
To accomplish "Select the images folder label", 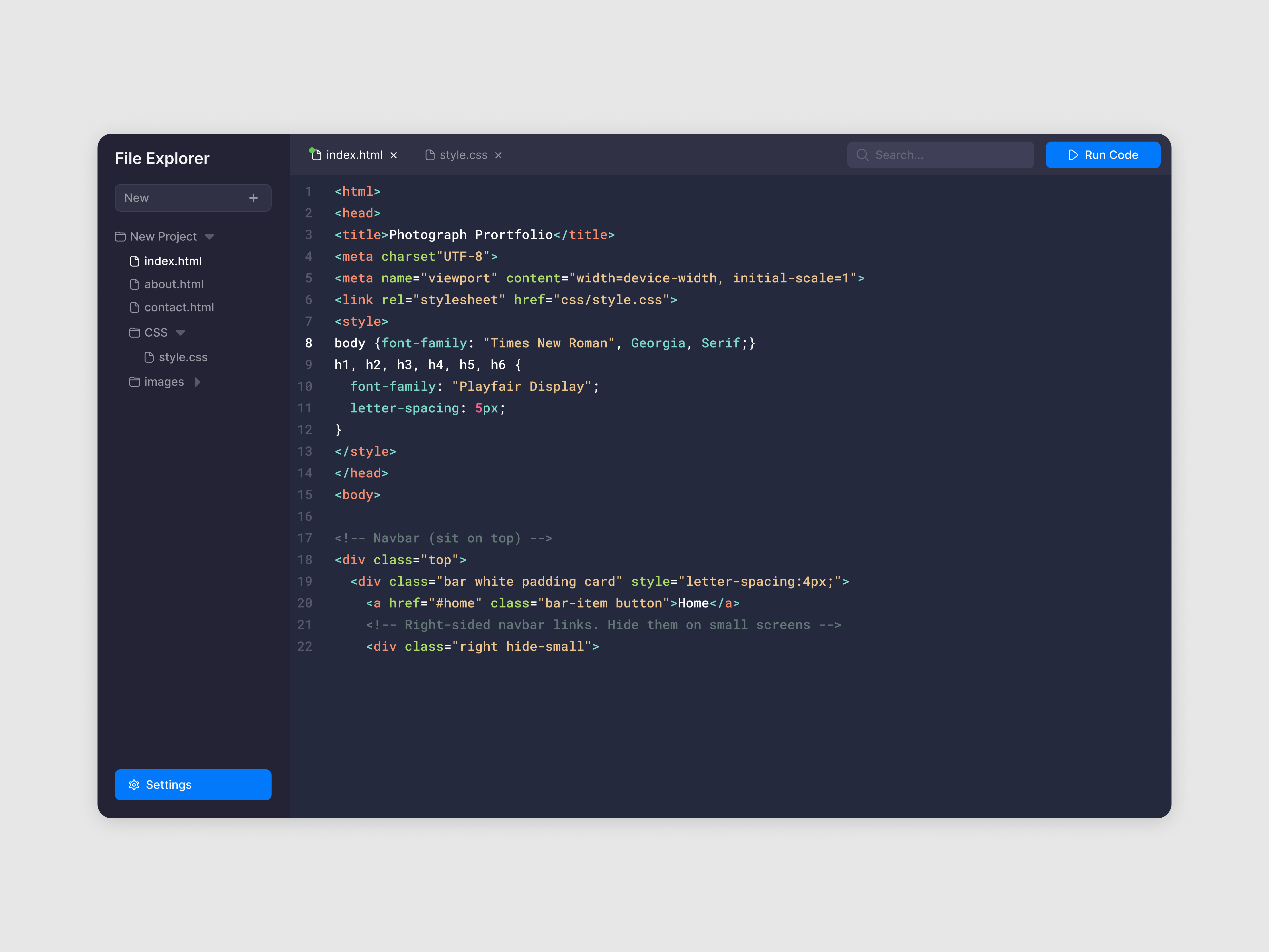I will [164, 382].
